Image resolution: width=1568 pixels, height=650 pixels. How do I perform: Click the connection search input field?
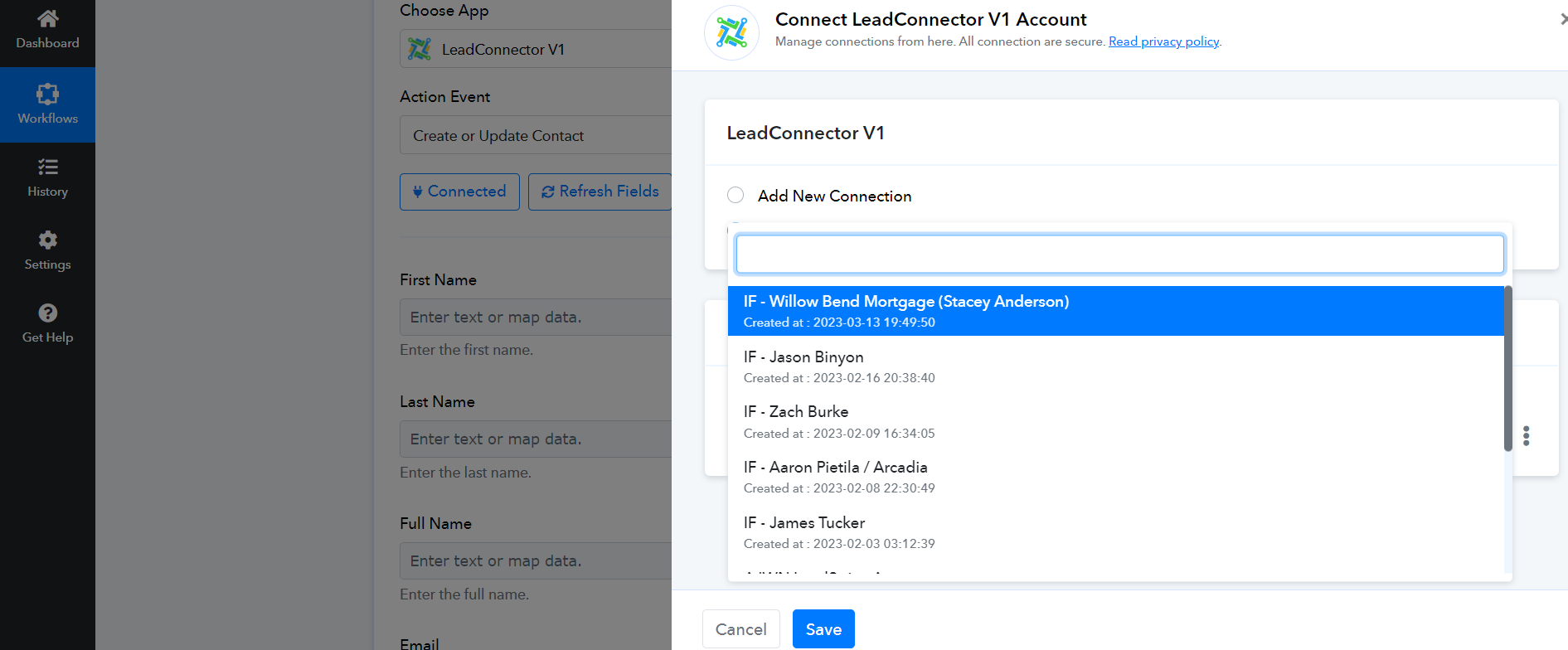(x=1119, y=254)
